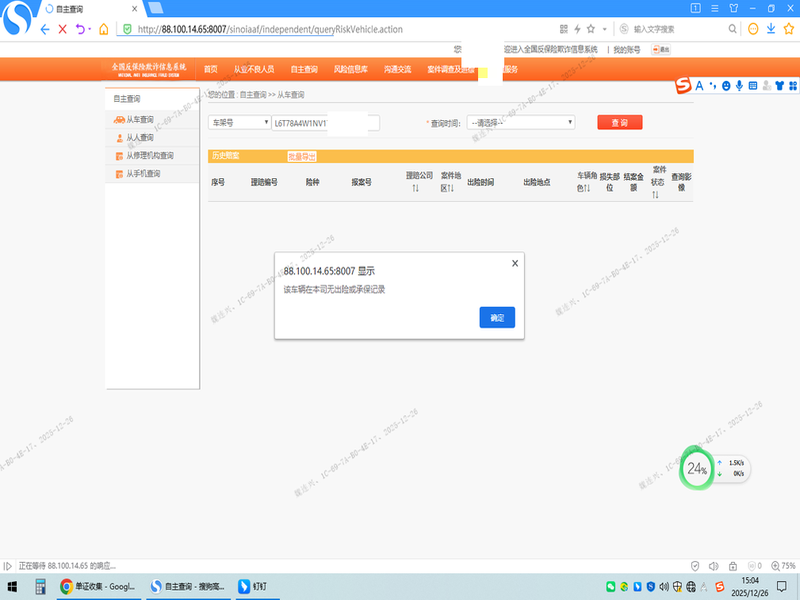Click the browser back arrow
This screenshot has height=600, width=800.
(45, 29)
